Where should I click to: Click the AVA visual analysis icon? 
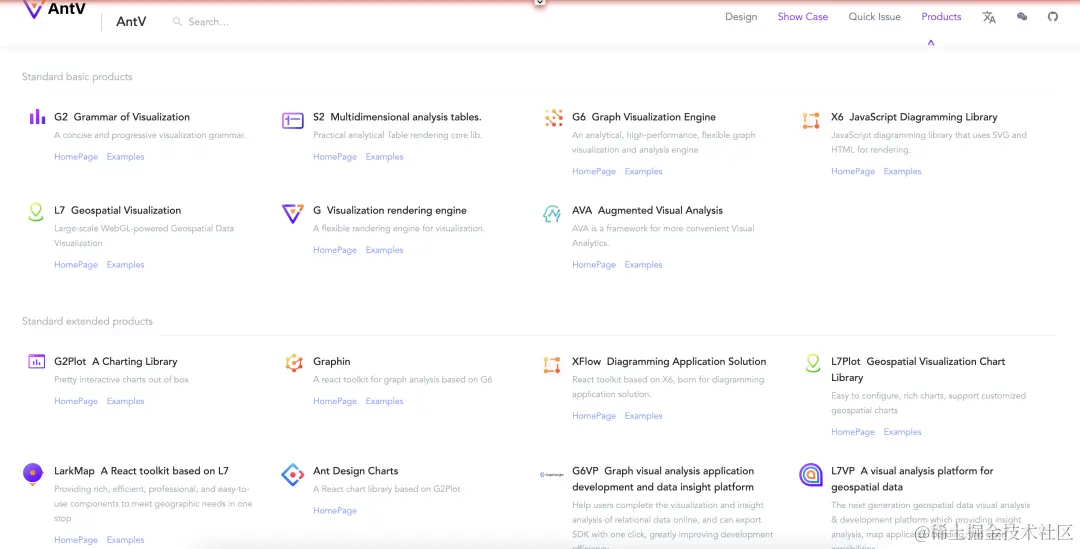pos(552,214)
